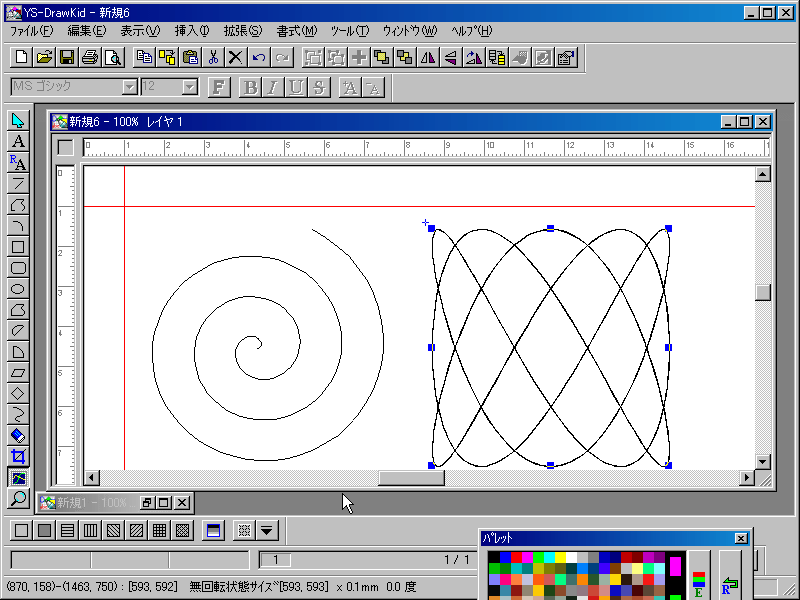Choose the vertical lines fill pattern
This screenshot has height=600, width=800.
click(x=90, y=530)
